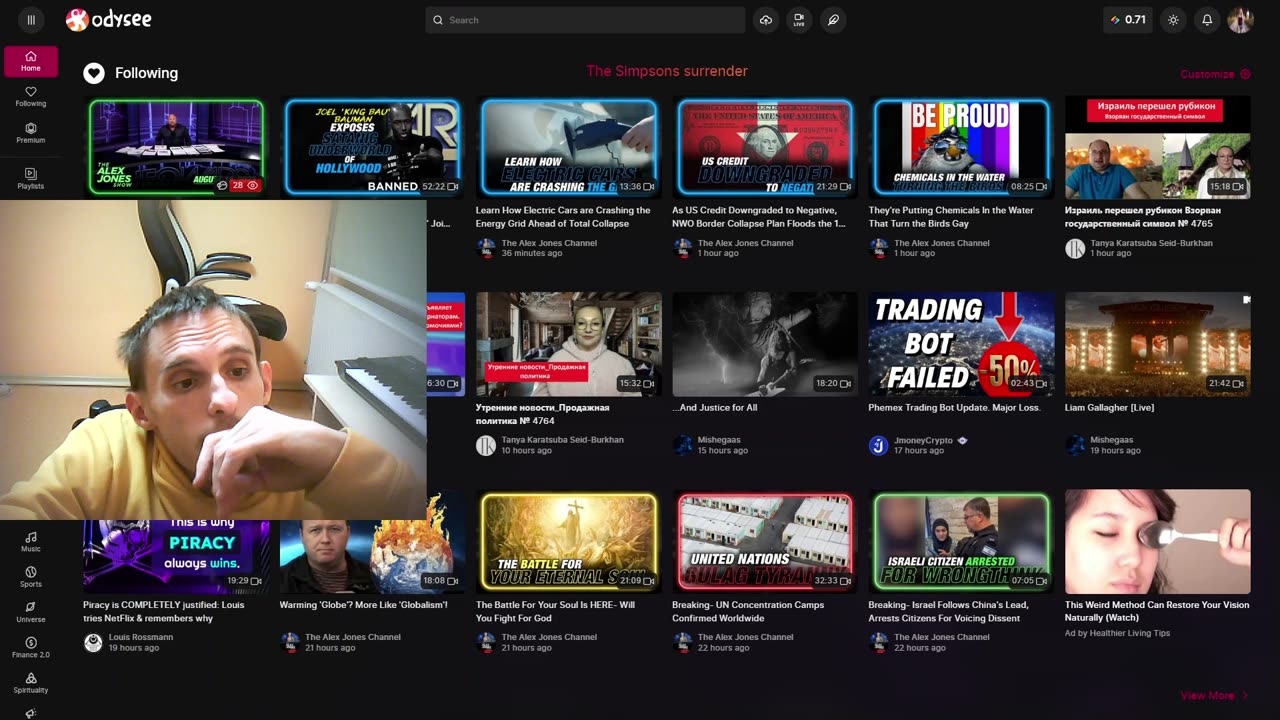Open the Finance 2.0 category in sidebar
This screenshot has width=1280, height=720.
point(31,648)
